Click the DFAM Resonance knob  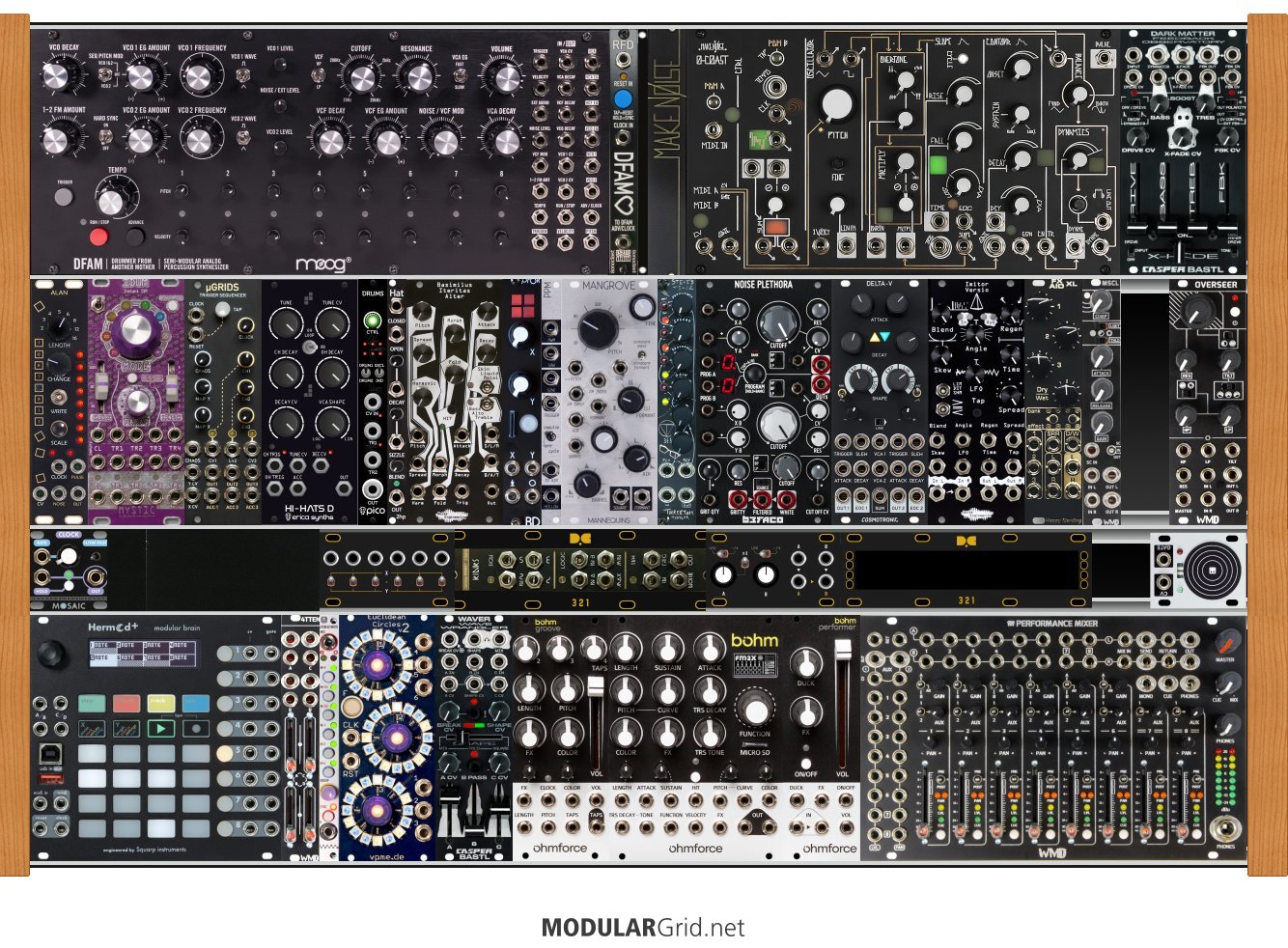click(x=416, y=76)
